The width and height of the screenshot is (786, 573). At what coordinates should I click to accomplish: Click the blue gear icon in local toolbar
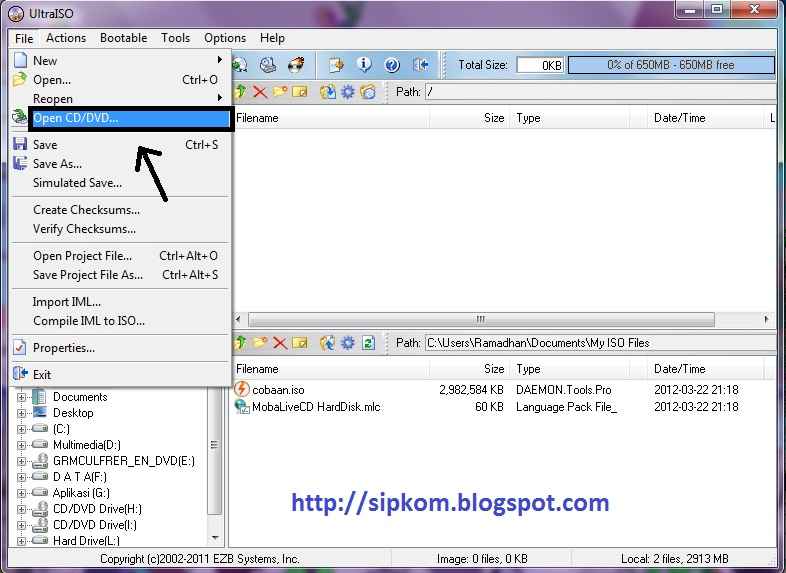click(347, 343)
